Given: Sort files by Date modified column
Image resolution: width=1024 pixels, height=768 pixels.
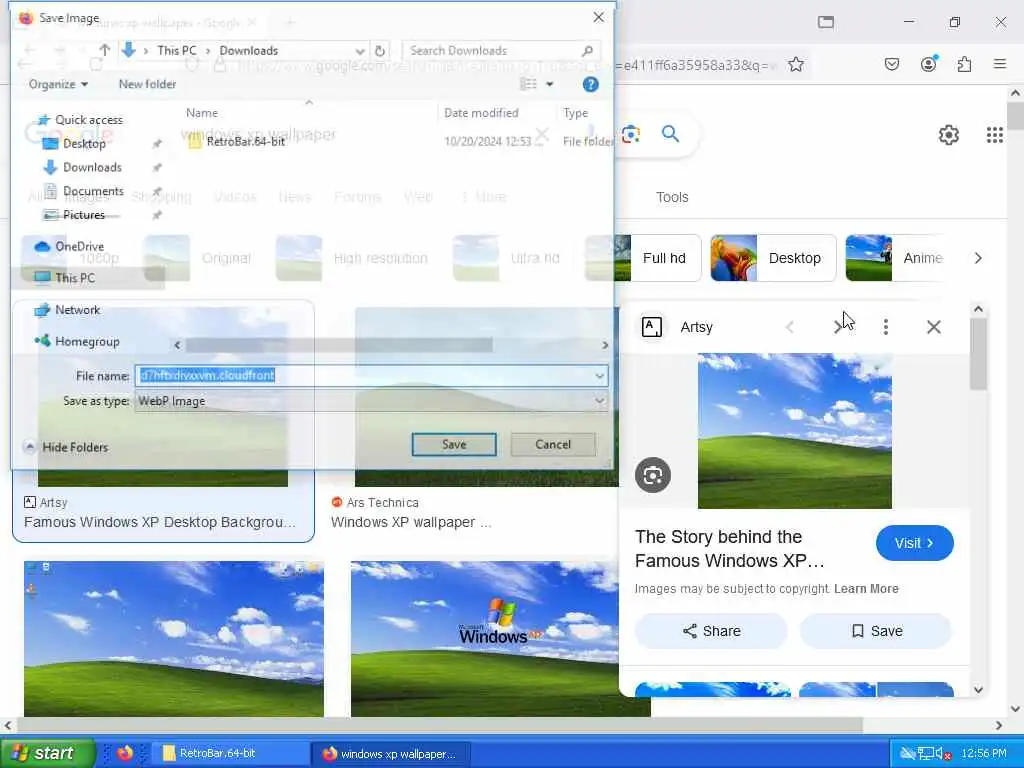Looking at the screenshot, I should [481, 112].
